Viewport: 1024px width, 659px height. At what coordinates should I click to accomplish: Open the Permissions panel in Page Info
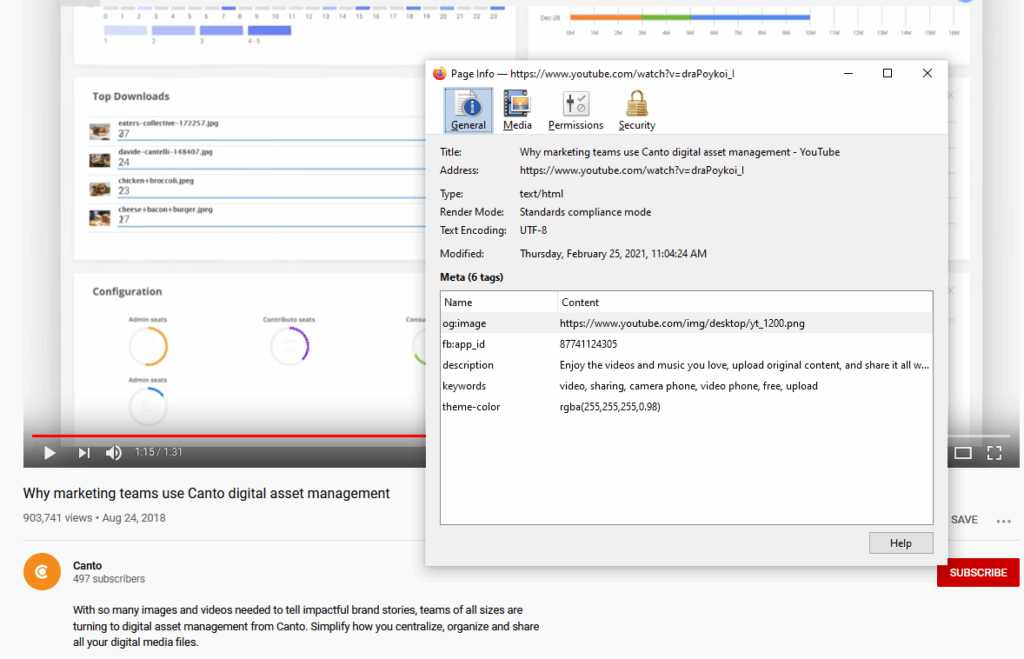575,108
